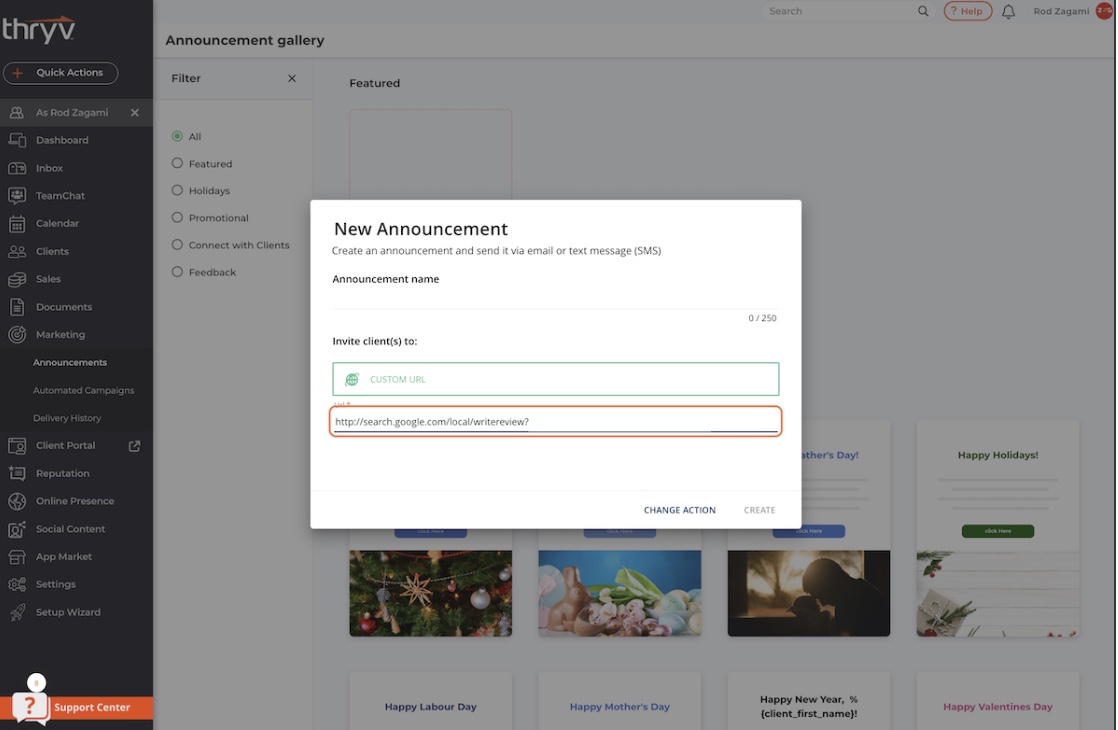
Task: Click the Help button
Action: point(968,11)
